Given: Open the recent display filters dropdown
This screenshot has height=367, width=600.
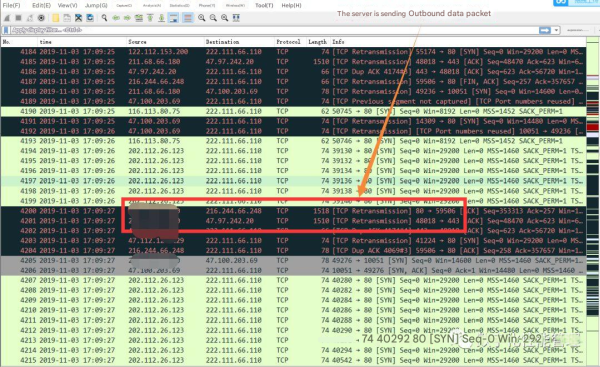Looking at the screenshot, I should coord(556,30).
